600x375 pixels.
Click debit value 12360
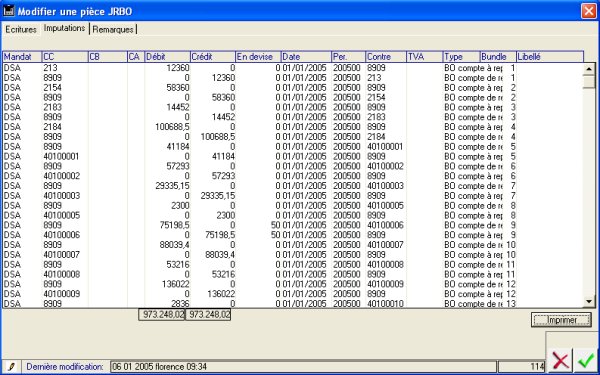178,68
